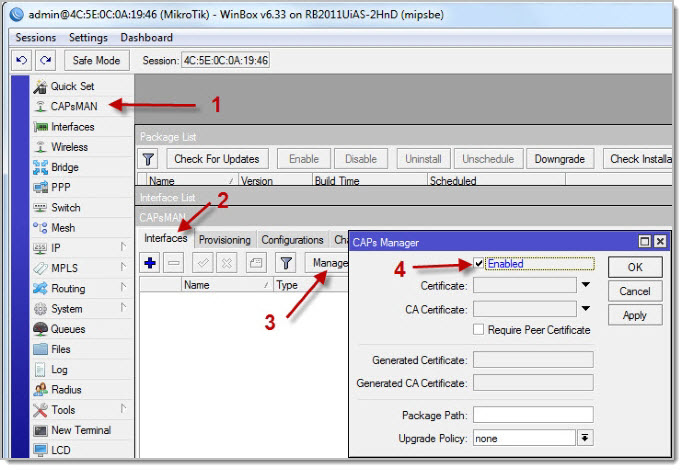Expand the Certificate dropdown arrow
Viewport: 684px width, 470px height.
coord(585,286)
